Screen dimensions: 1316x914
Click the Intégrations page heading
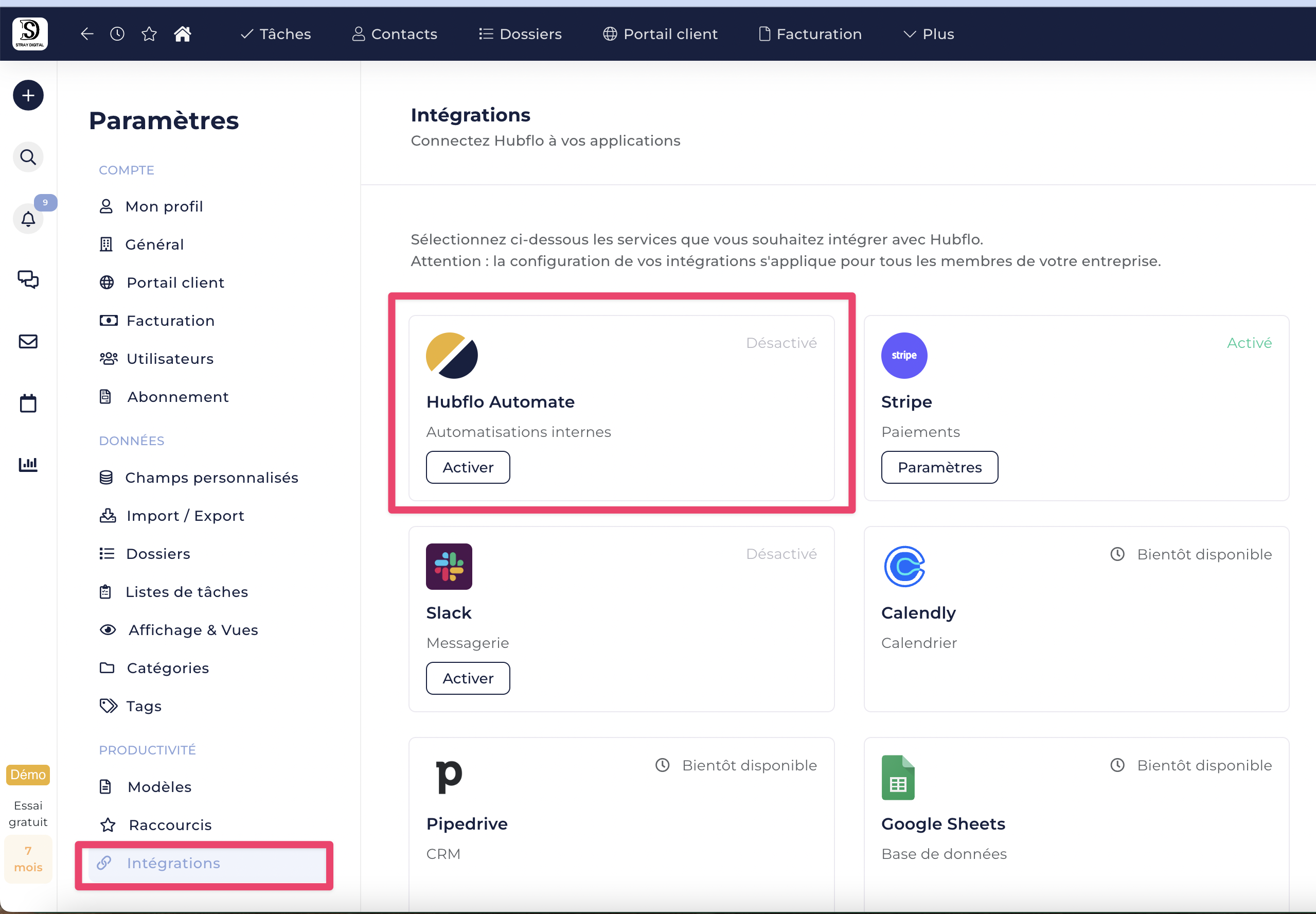[x=471, y=115]
